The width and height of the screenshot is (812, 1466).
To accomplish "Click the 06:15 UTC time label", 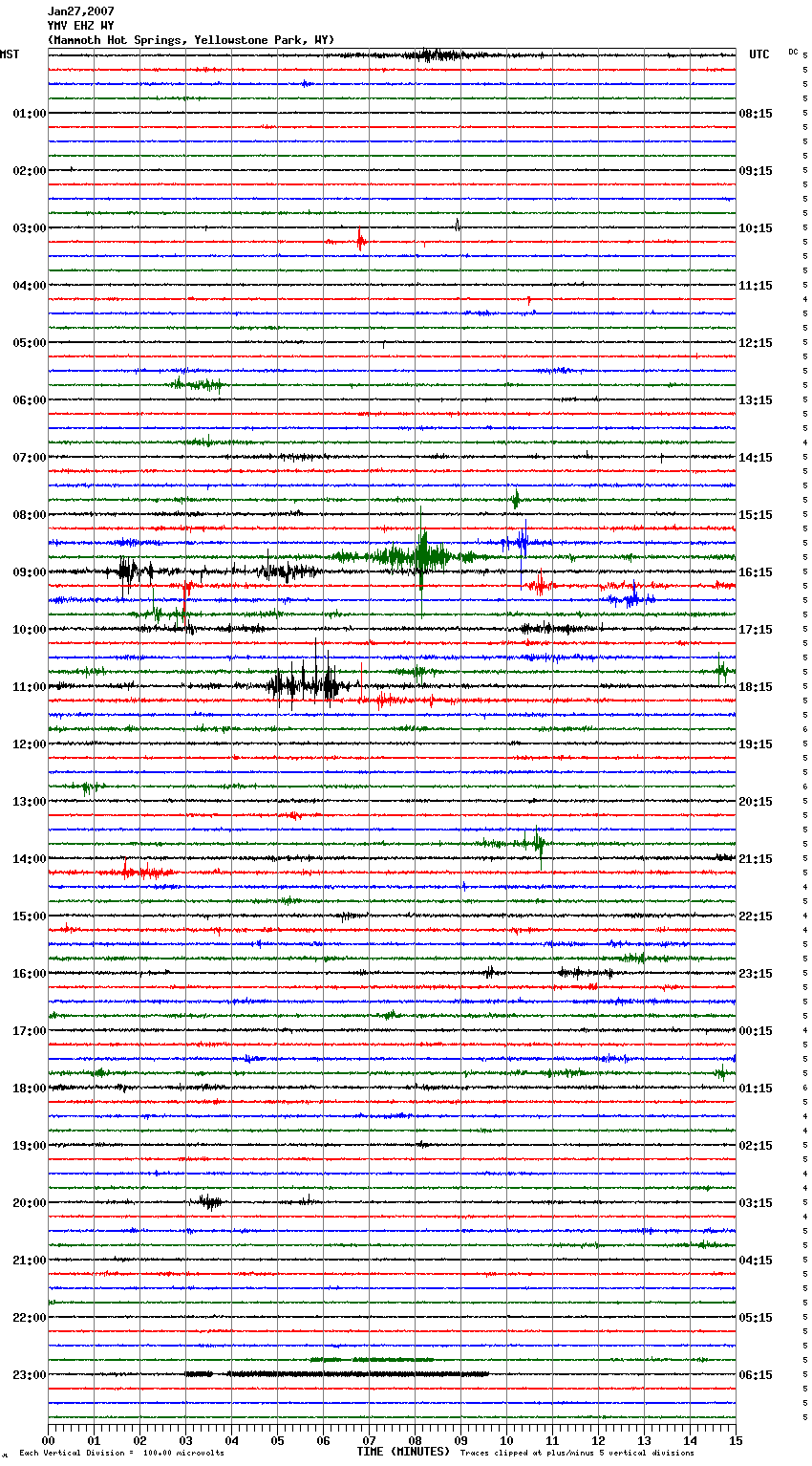I will pos(756,1375).
